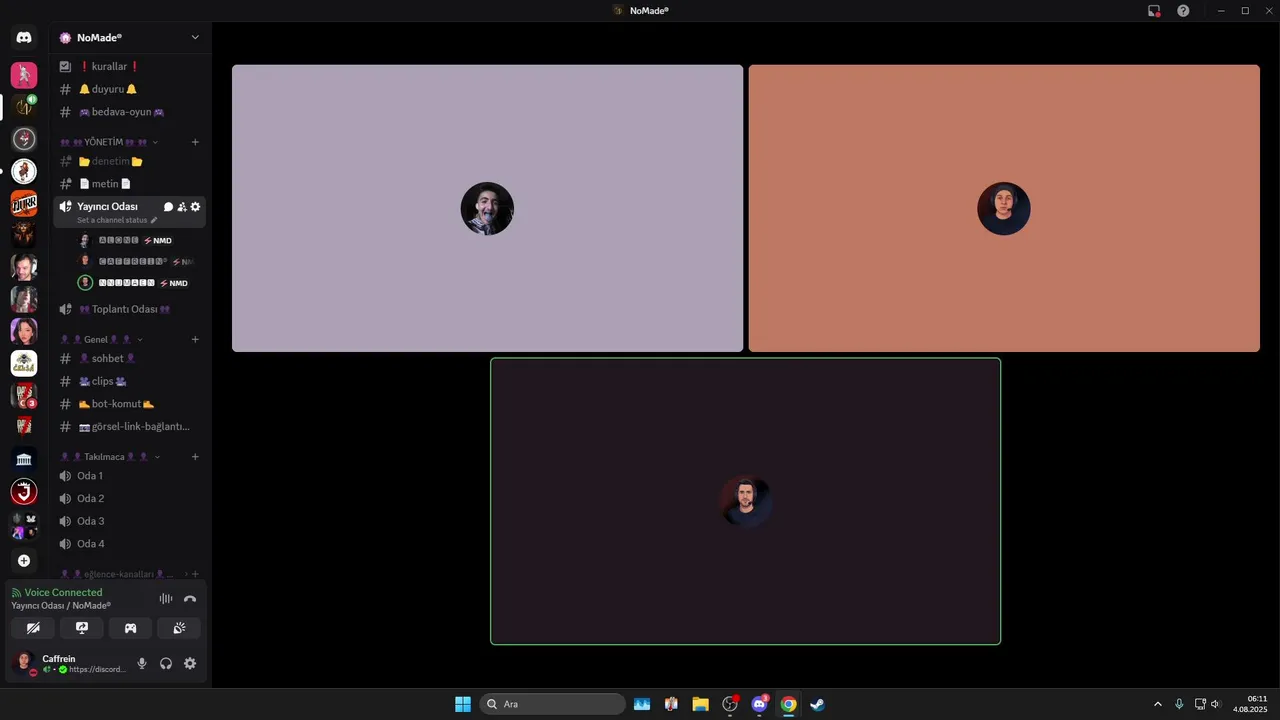
Task: Collapse the Genel category
Action: pyautogui.click(x=101, y=339)
